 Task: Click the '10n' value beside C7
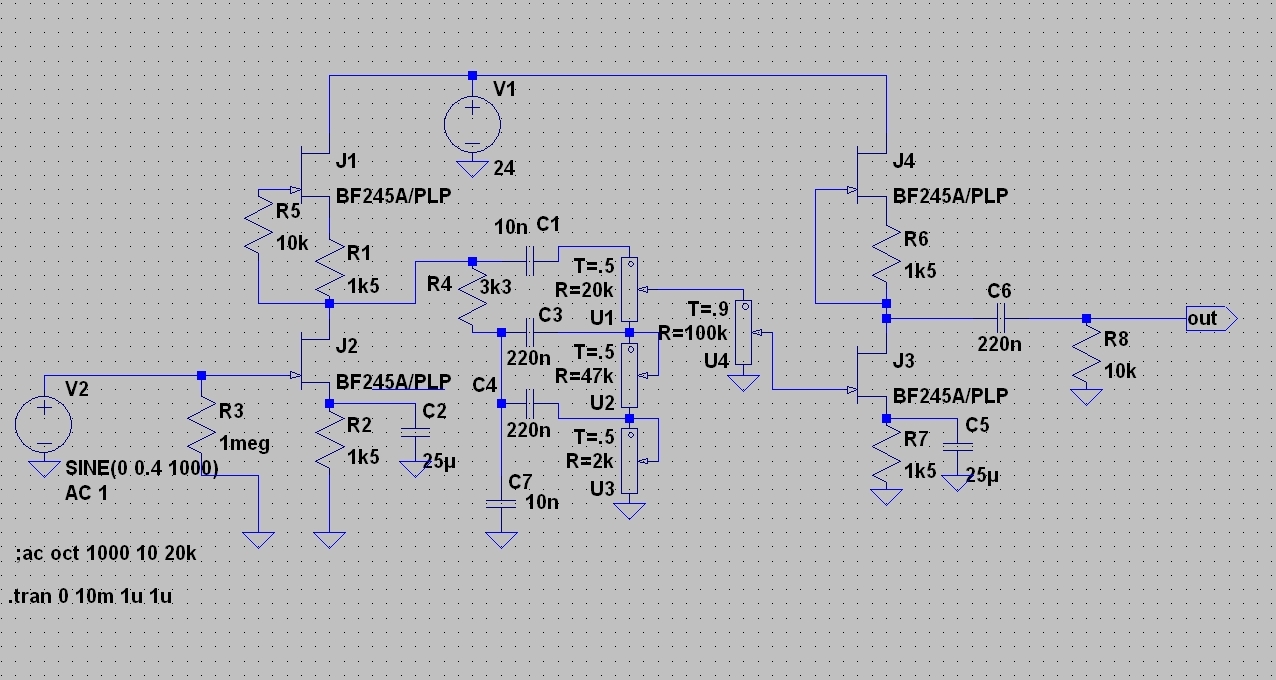(544, 502)
